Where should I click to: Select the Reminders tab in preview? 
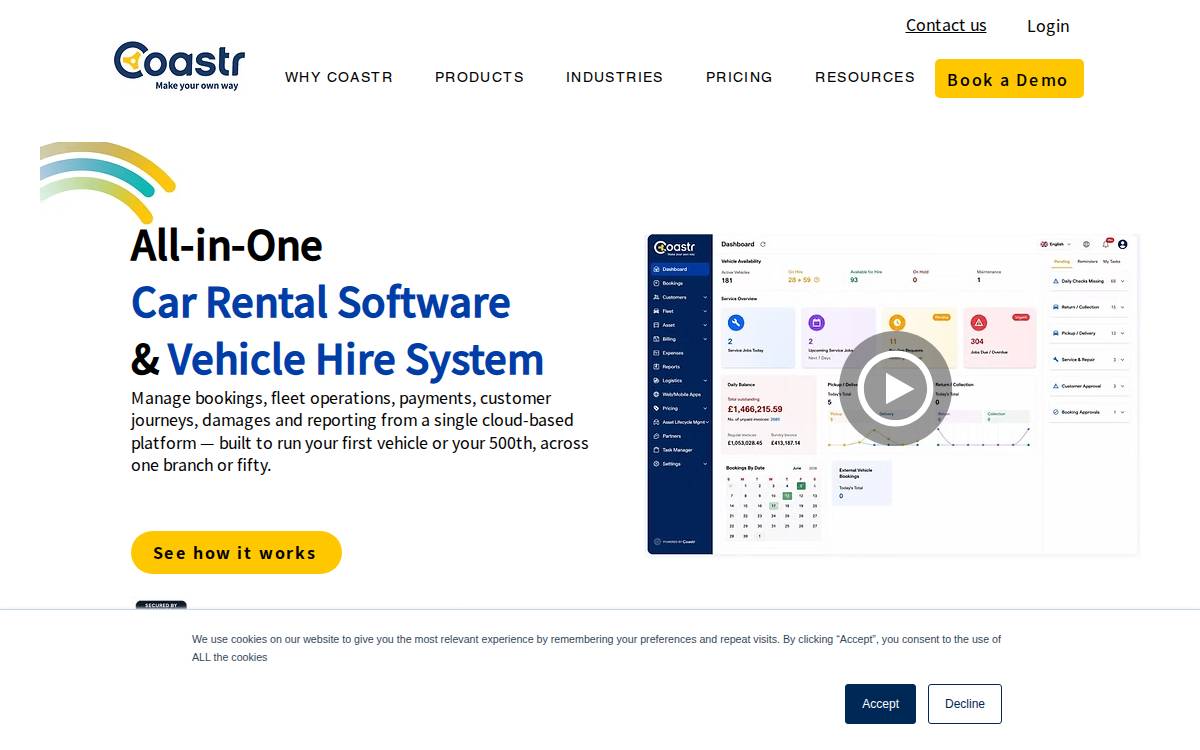(x=1087, y=262)
